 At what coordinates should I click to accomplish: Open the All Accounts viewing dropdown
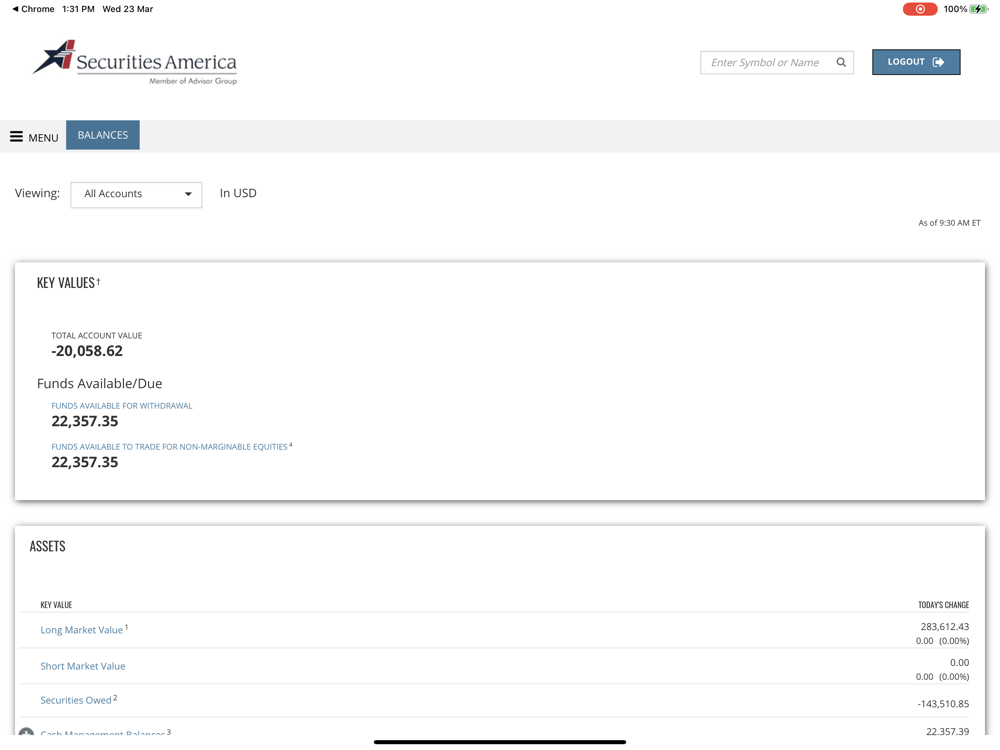point(136,195)
